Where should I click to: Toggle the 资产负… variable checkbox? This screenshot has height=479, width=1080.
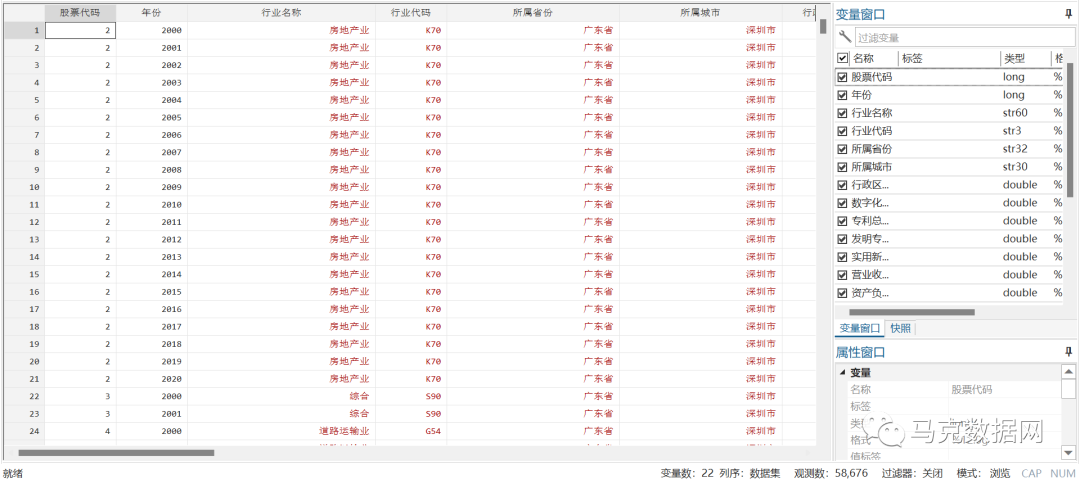point(842,292)
